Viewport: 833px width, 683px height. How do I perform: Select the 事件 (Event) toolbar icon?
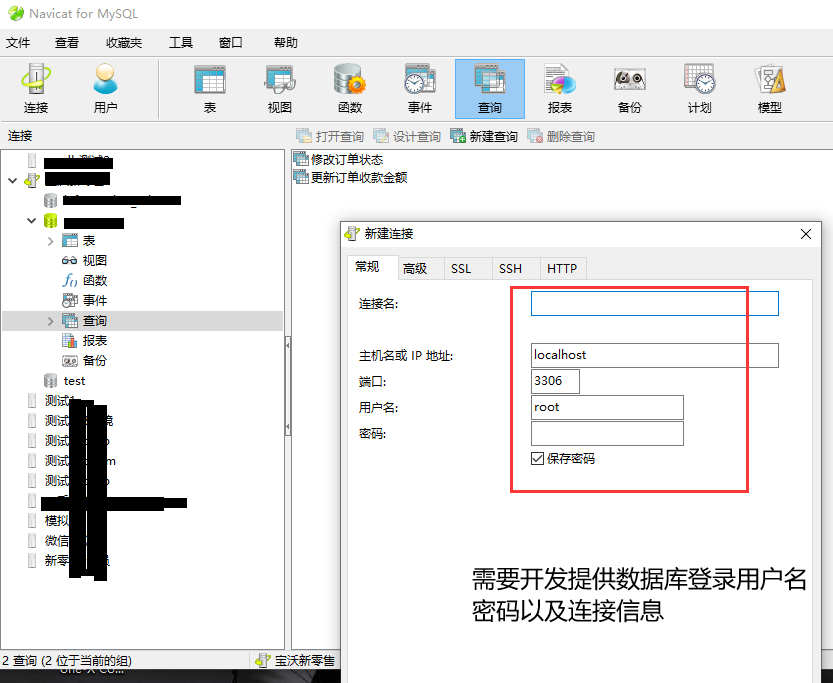tap(420, 89)
